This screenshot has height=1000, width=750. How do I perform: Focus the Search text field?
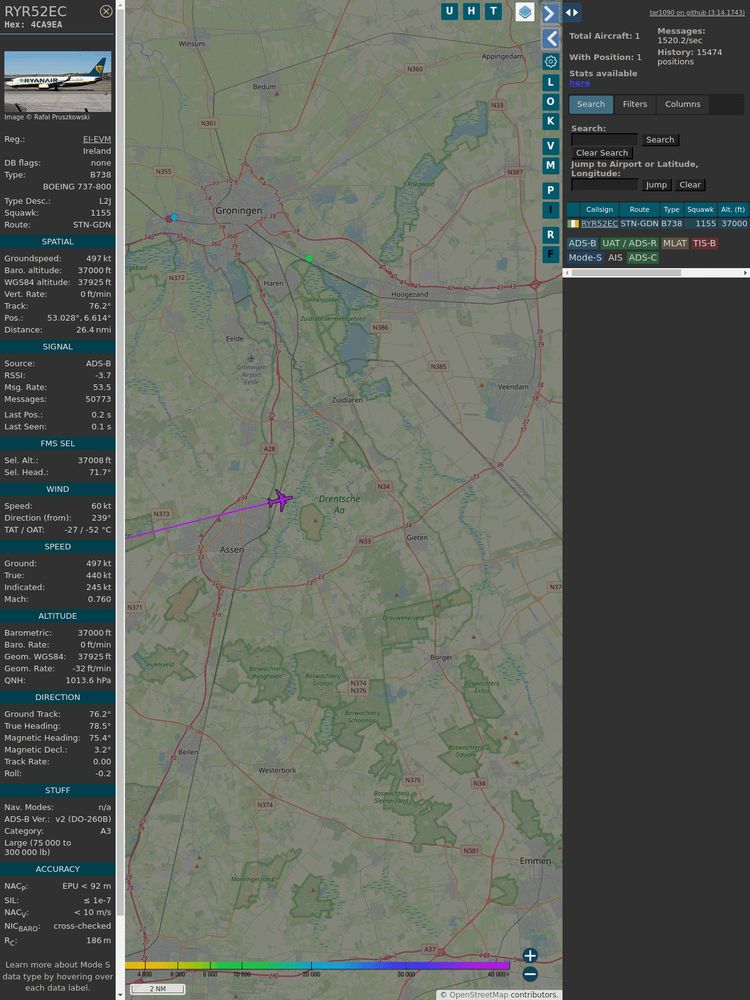coord(604,140)
